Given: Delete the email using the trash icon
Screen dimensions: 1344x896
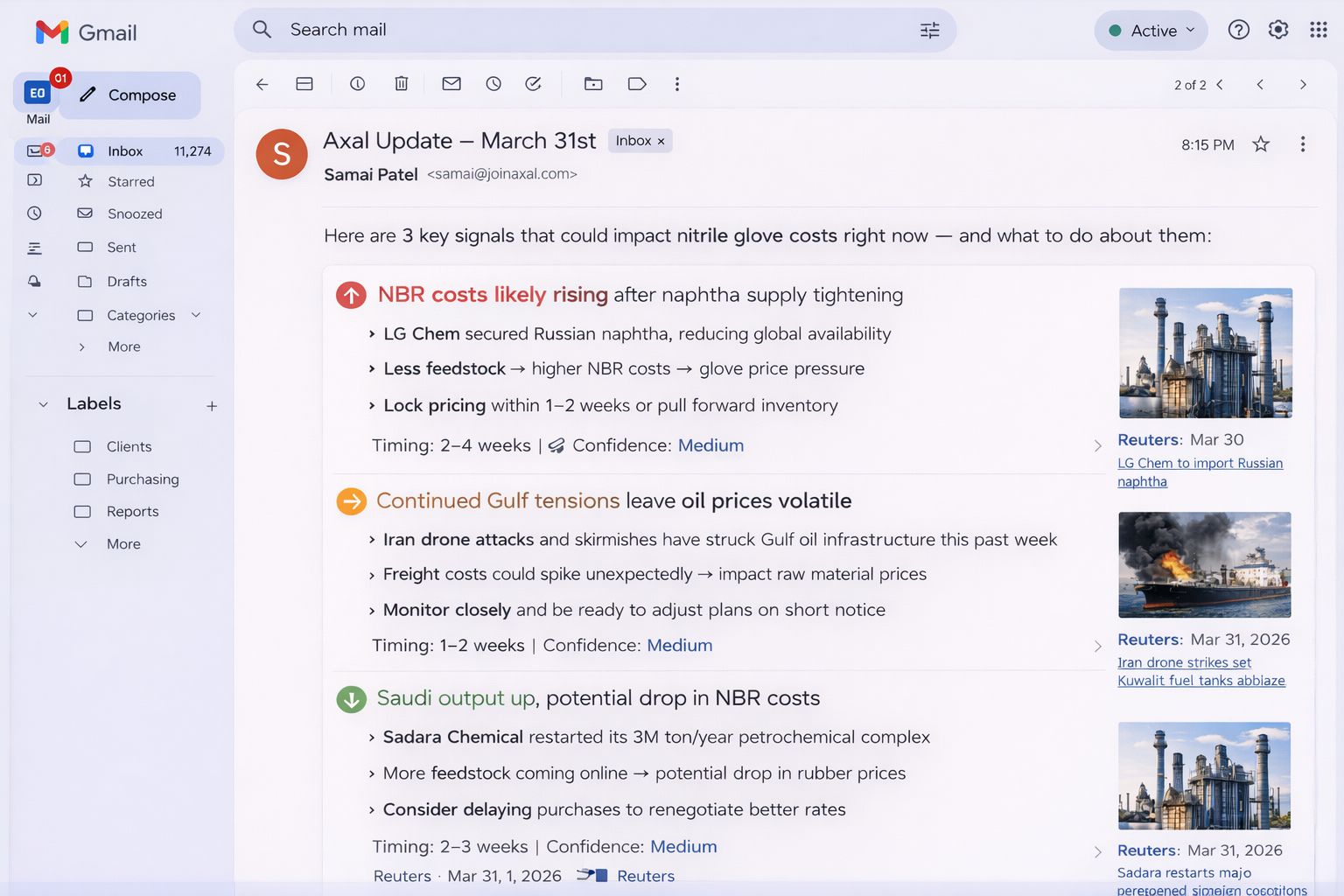Looking at the screenshot, I should pyautogui.click(x=401, y=84).
